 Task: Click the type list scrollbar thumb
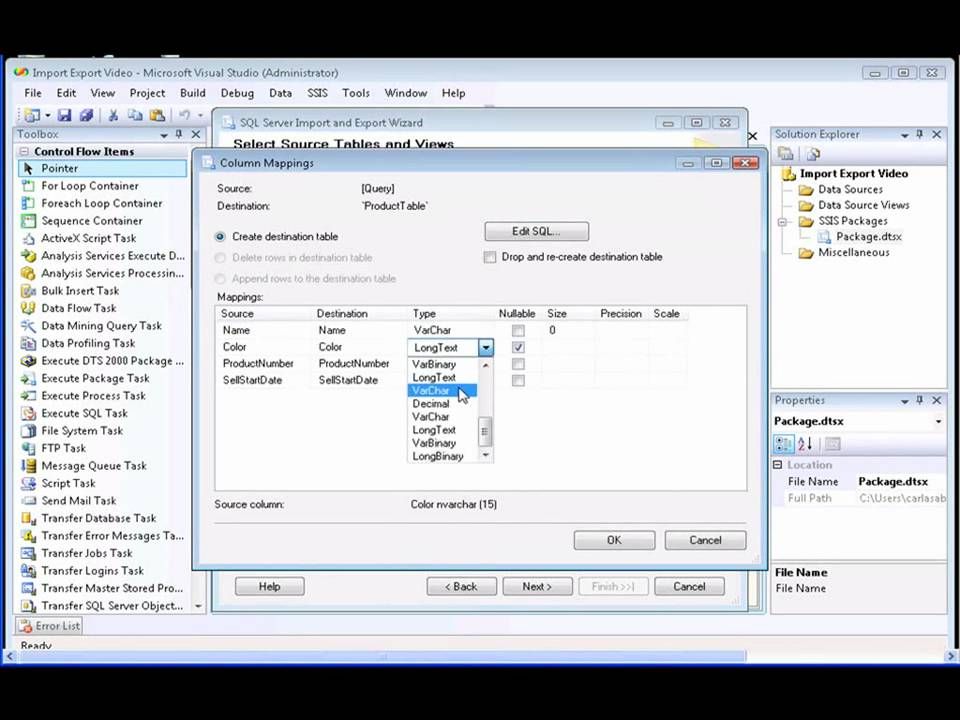click(485, 432)
